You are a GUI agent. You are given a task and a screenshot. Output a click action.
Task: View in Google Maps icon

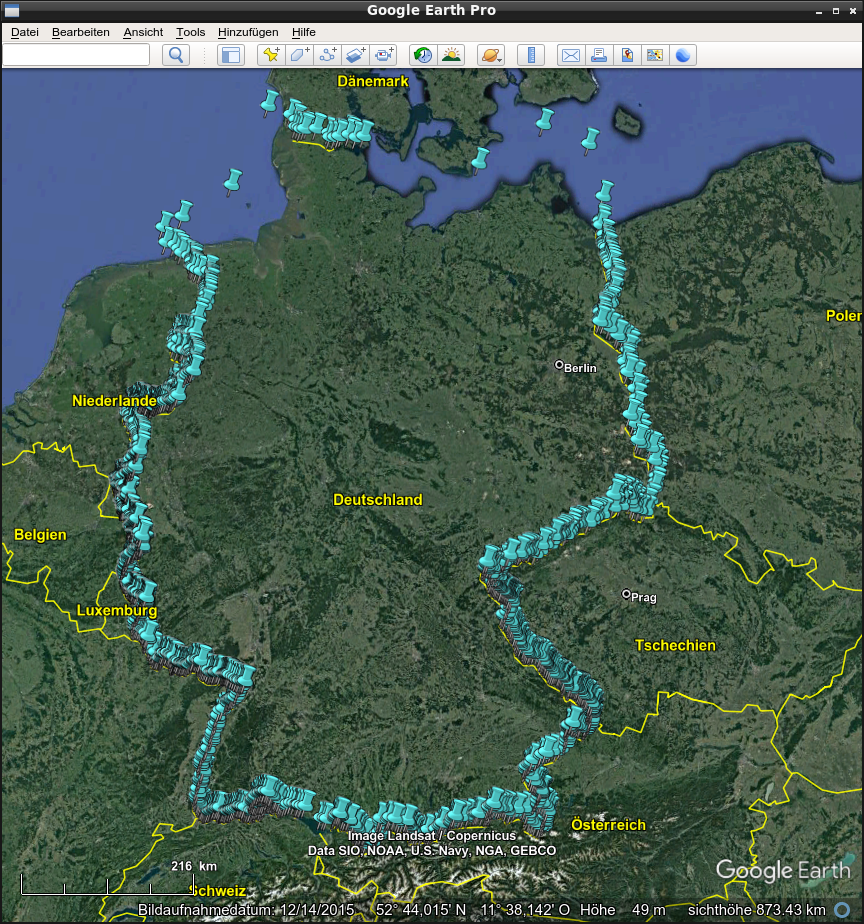click(x=655, y=55)
